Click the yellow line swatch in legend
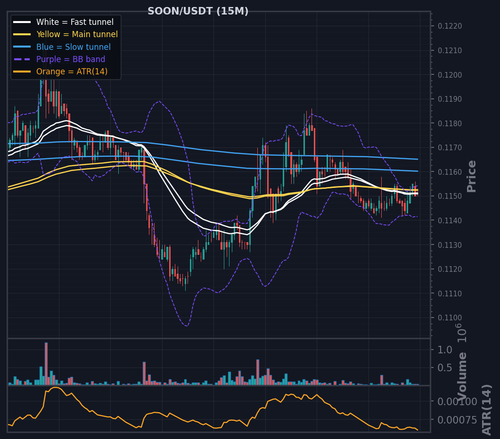Image resolution: width=500 pixels, height=439 pixels. tap(22, 35)
